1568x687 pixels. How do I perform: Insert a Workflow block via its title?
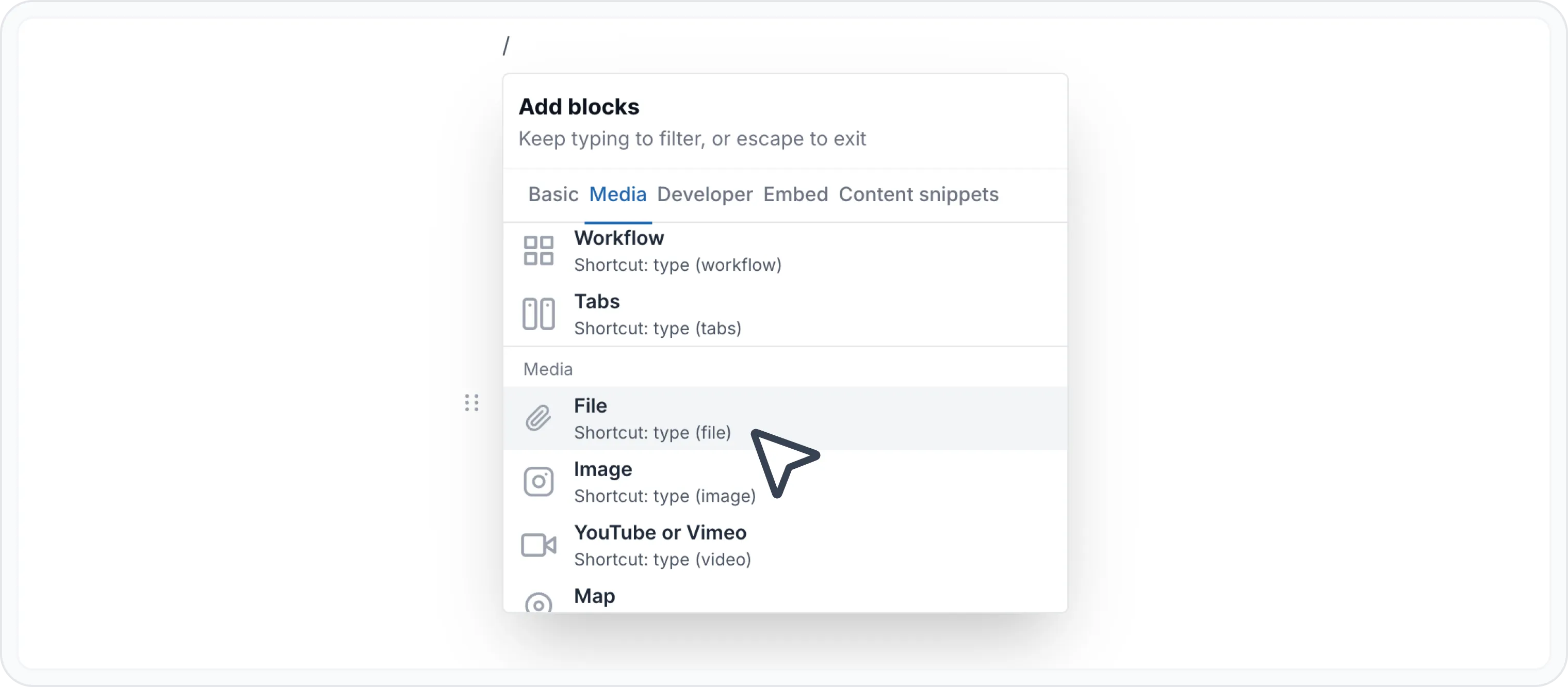pyautogui.click(x=618, y=238)
